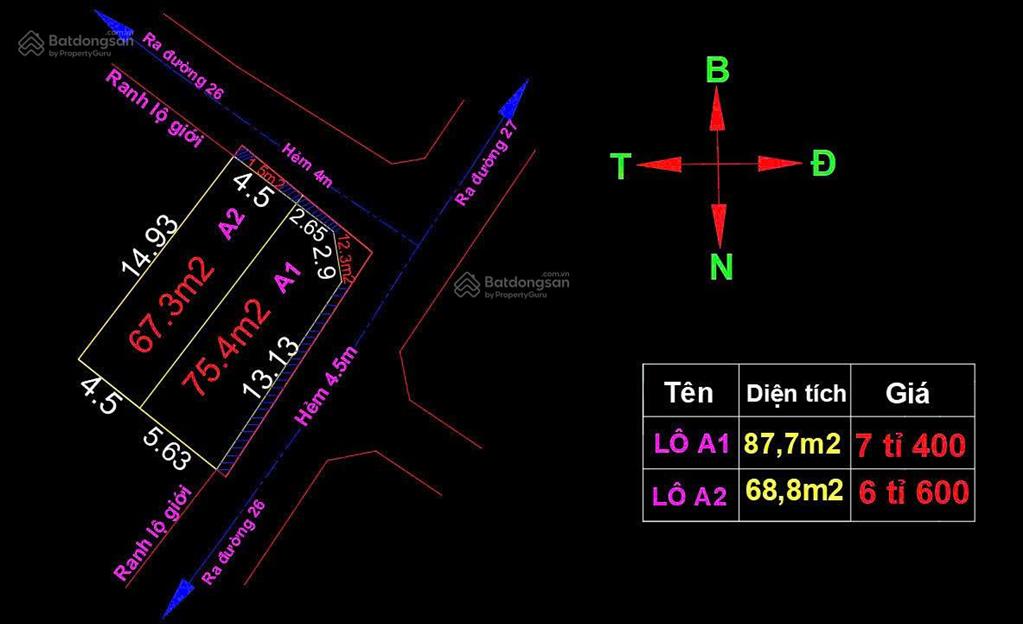Image resolution: width=1023 pixels, height=624 pixels.
Task: Click the green "B" north compass letter
Action: pyautogui.click(x=717, y=70)
